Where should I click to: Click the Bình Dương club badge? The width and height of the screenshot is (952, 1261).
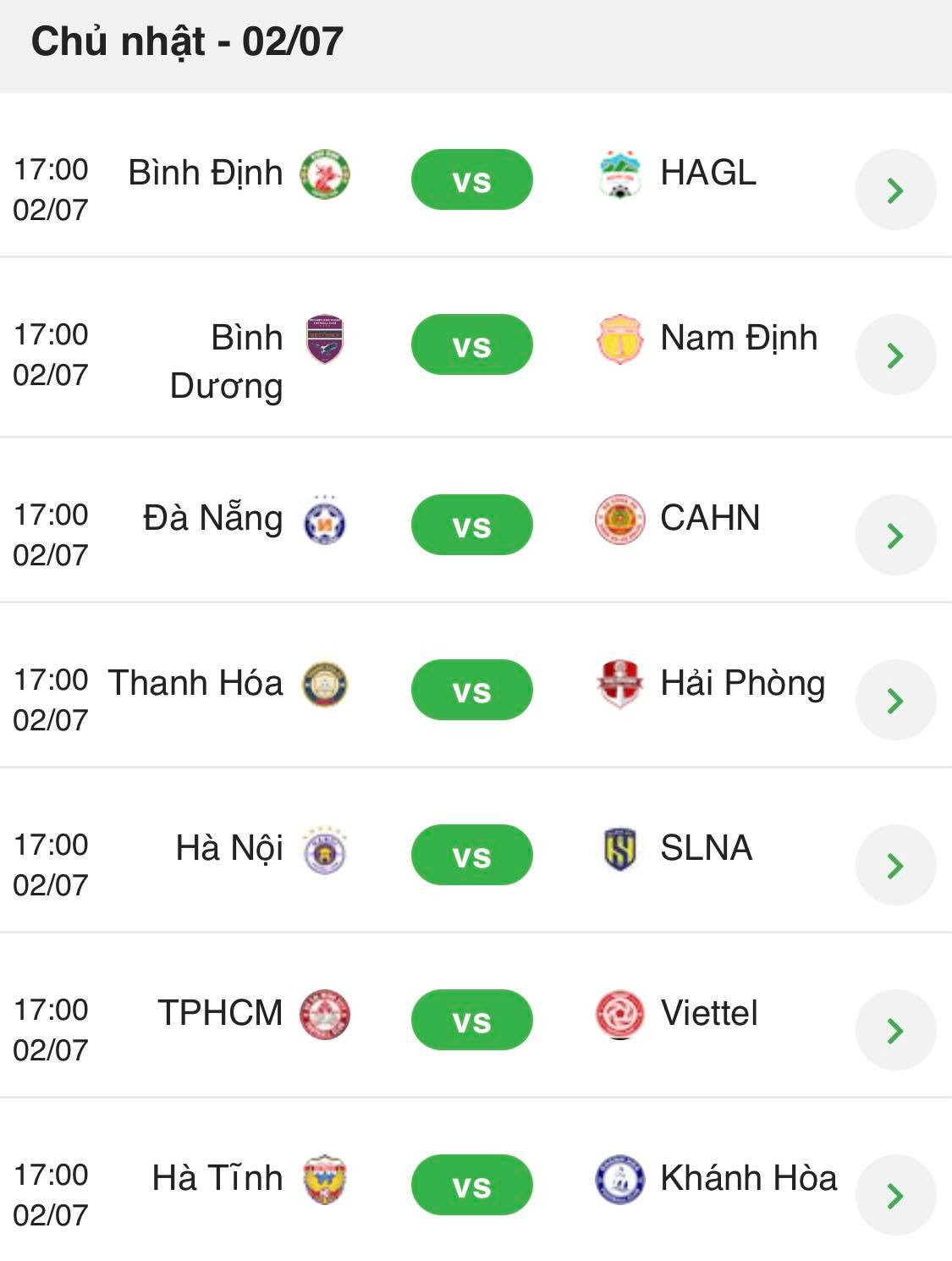(x=325, y=339)
